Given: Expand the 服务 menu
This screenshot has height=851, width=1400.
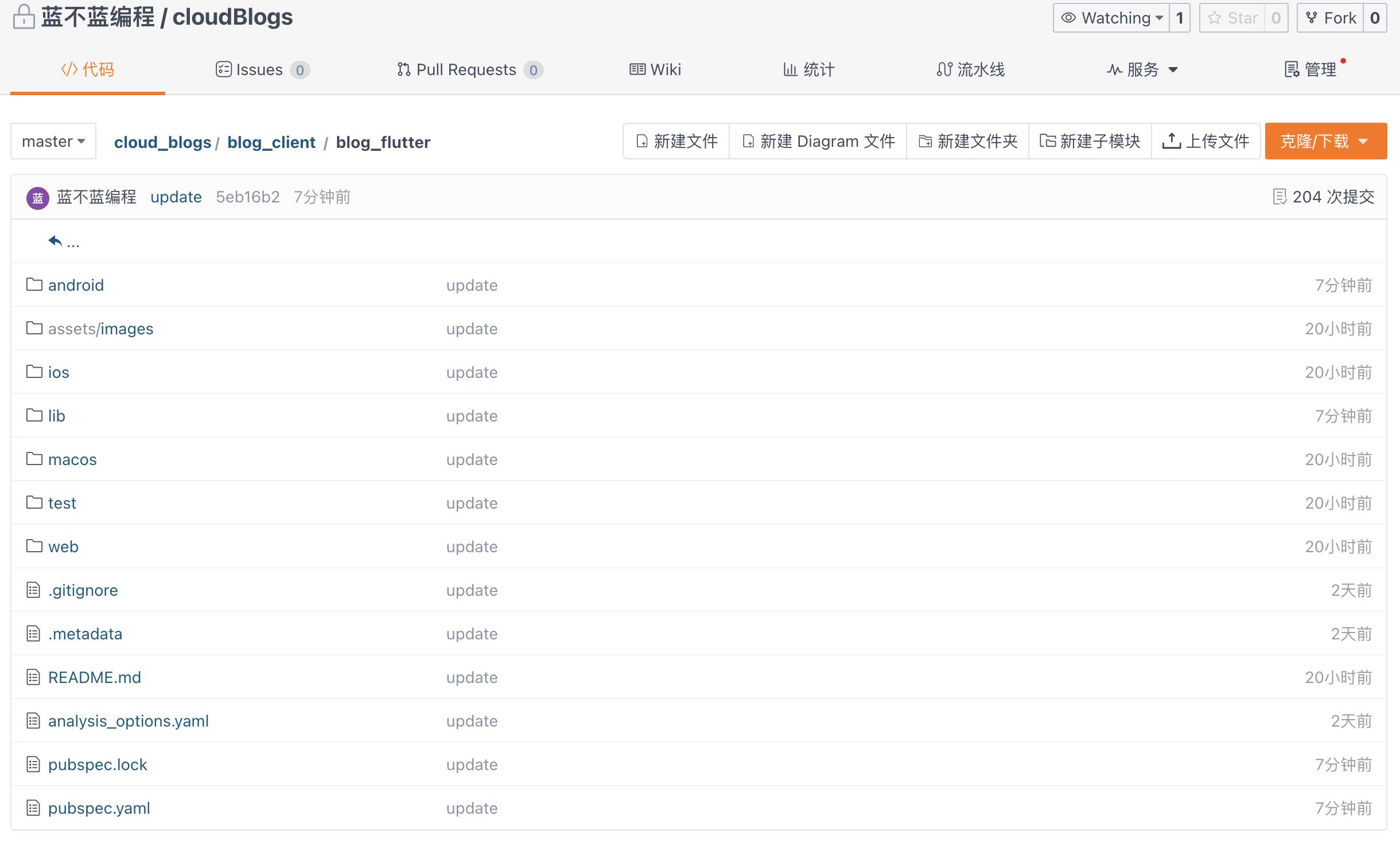Looking at the screenshot, I should (x=1142, y=70).
